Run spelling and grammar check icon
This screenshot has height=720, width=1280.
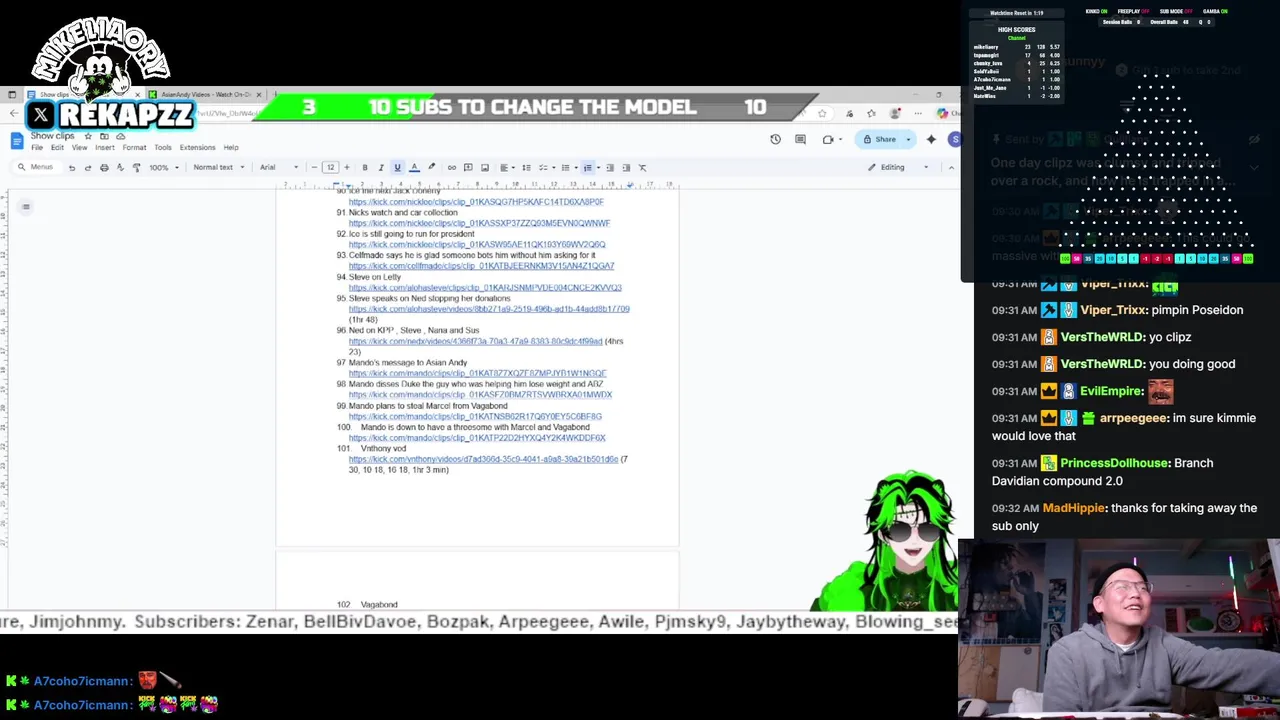point(120,168)
